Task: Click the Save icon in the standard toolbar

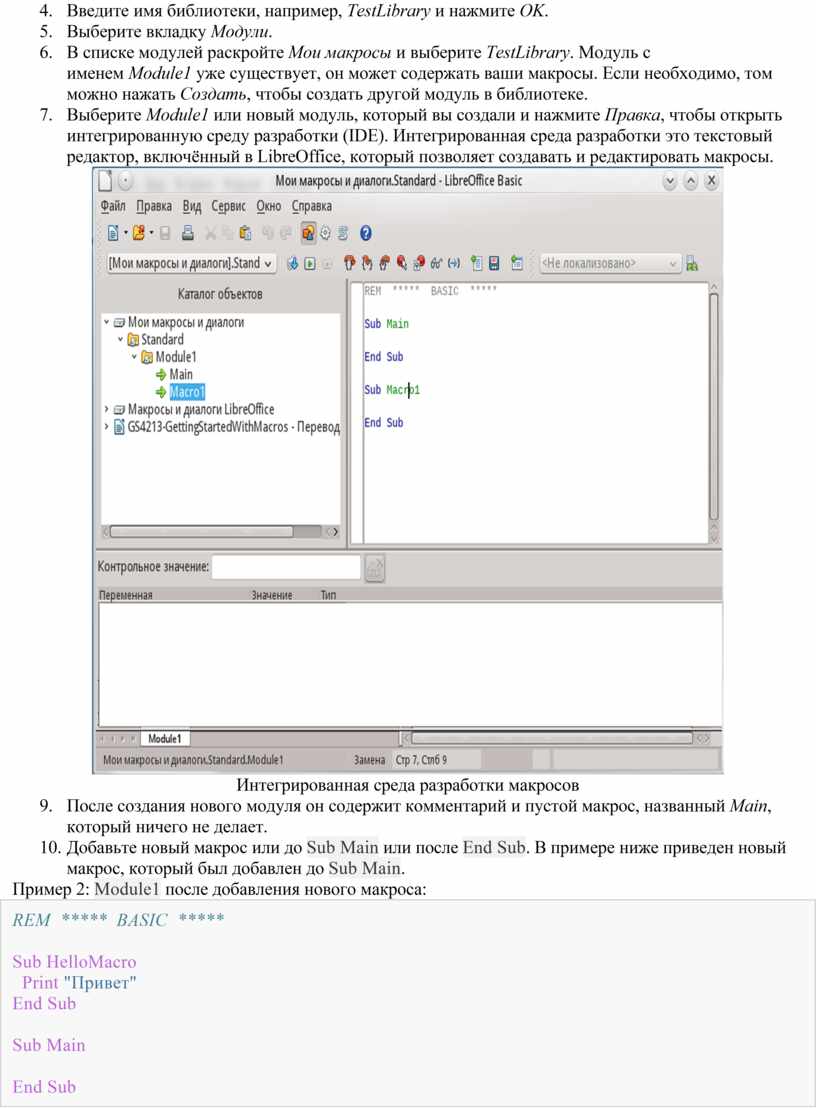Action: tap(165, 233)
